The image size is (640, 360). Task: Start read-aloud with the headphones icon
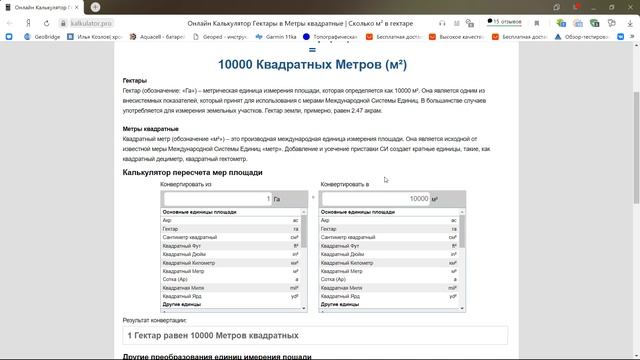[x=442, y=23]
